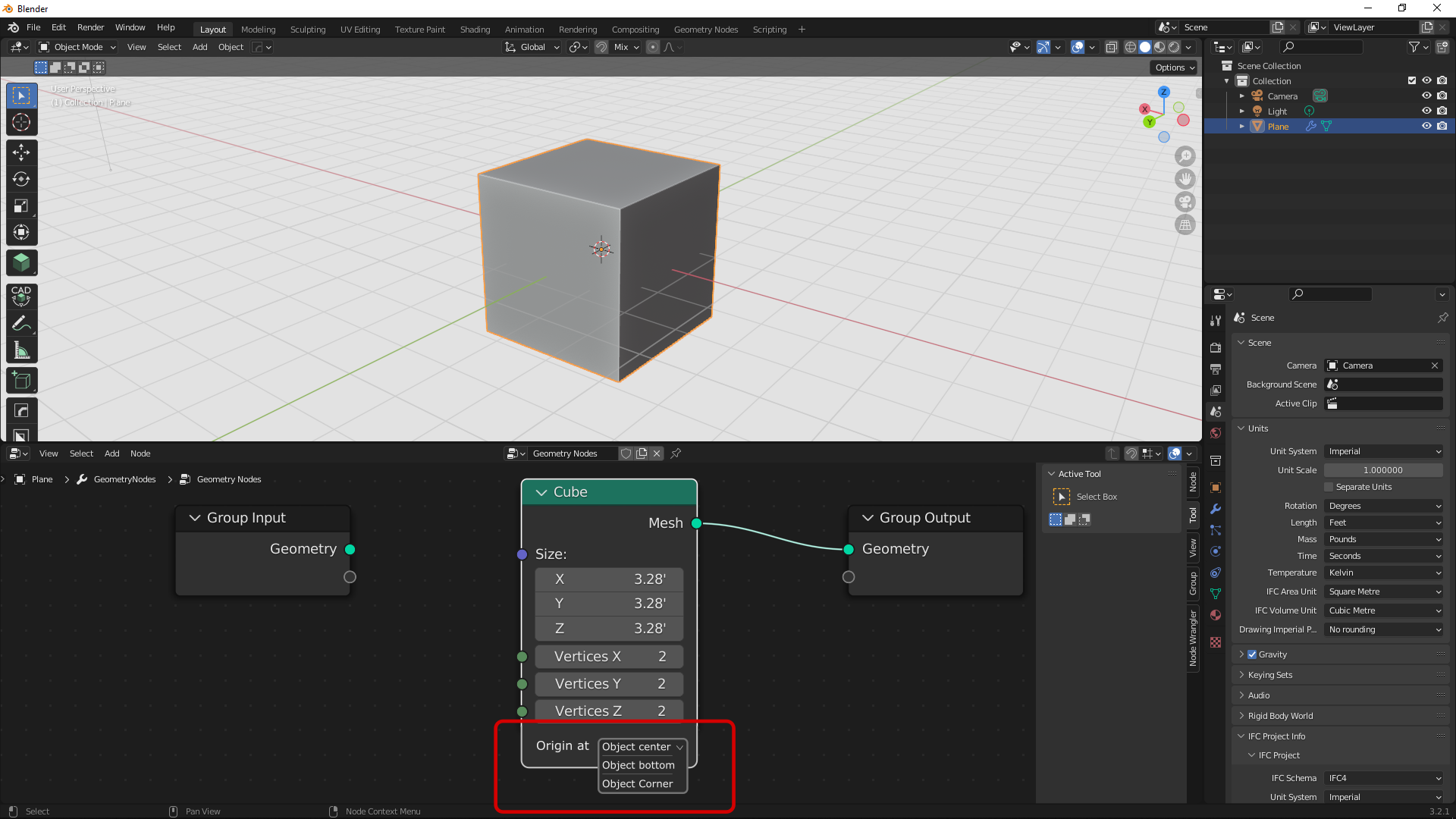The height and width of the screenshot is (819, 1456).
Task: Switch to the Shading workspace tab
Action: click(x=475, y=30)
